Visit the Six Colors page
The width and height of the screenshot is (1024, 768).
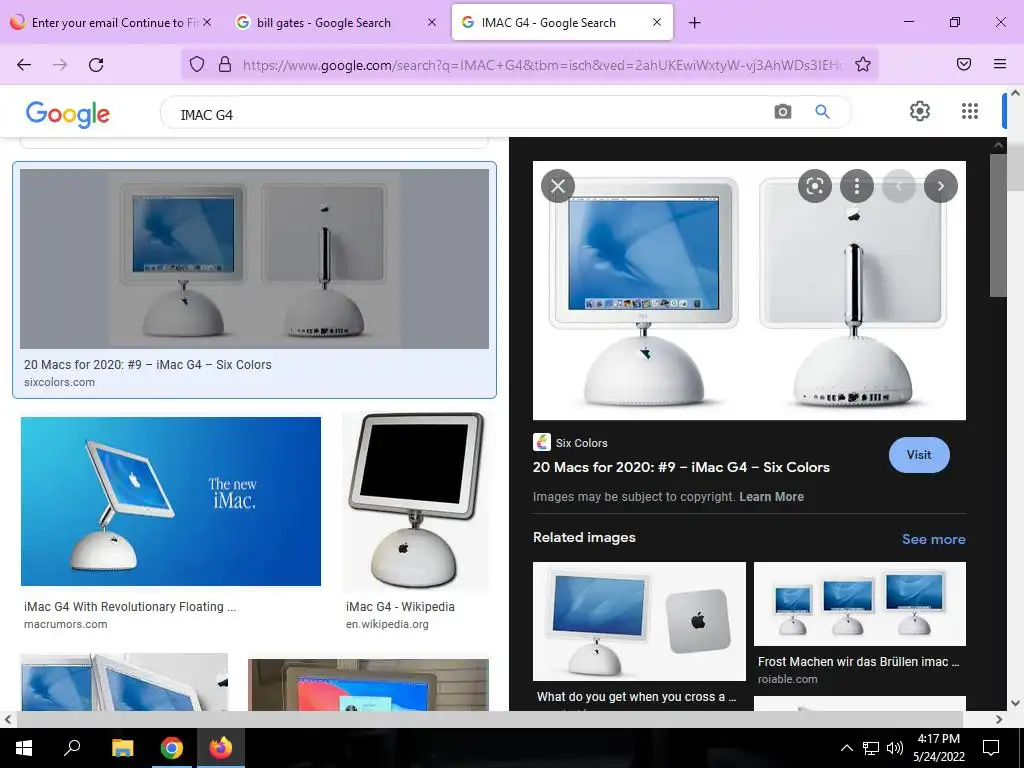pyautogui.click(x=919, y=455)
